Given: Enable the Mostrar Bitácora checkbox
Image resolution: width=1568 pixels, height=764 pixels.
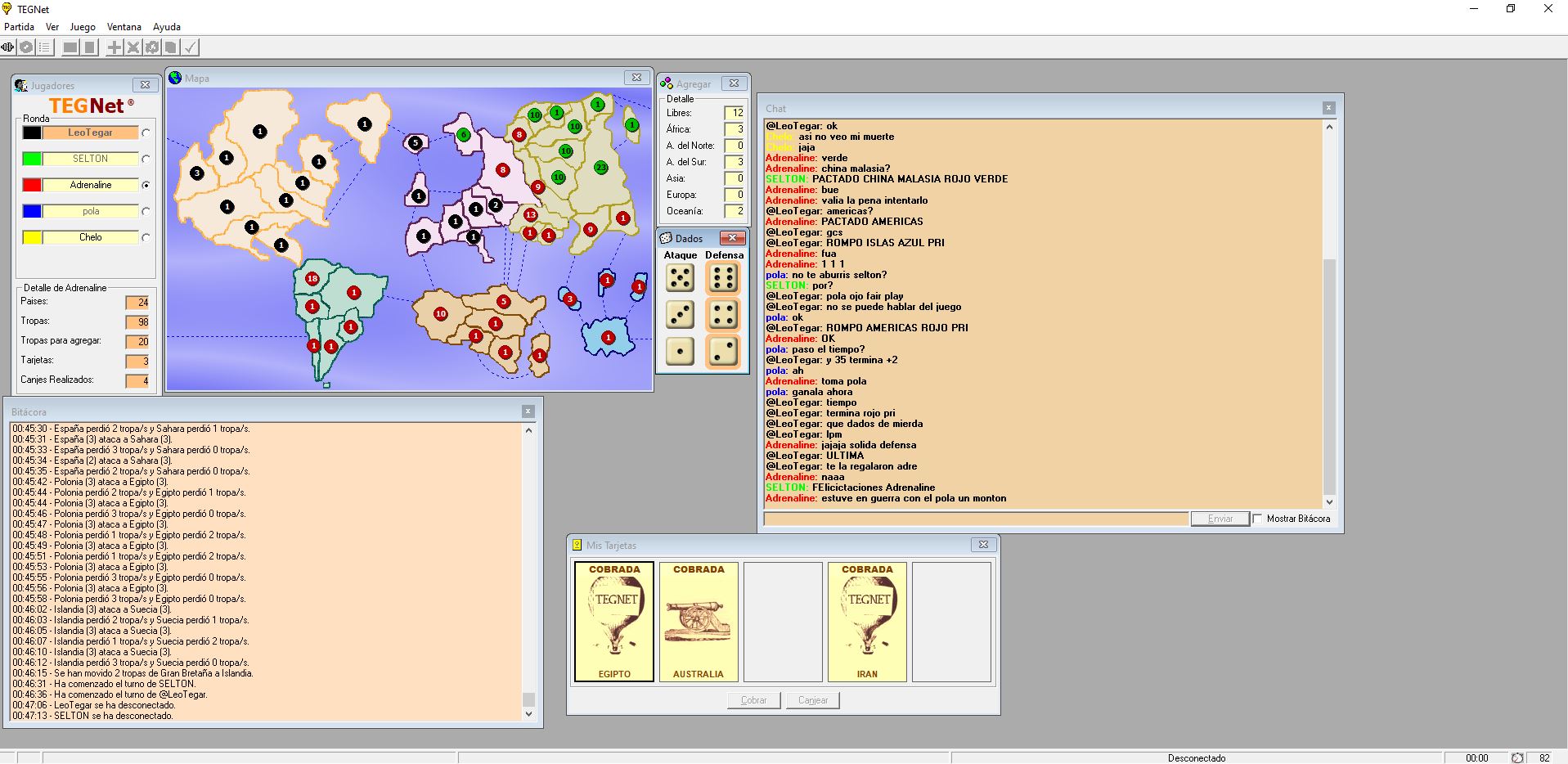Looking at the screenshot, I should pos(1257,519).
